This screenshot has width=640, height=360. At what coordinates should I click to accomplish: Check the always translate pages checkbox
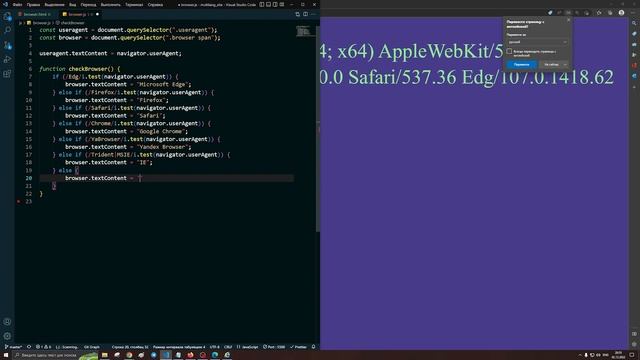pyautogui.click(x=509, y=51)
